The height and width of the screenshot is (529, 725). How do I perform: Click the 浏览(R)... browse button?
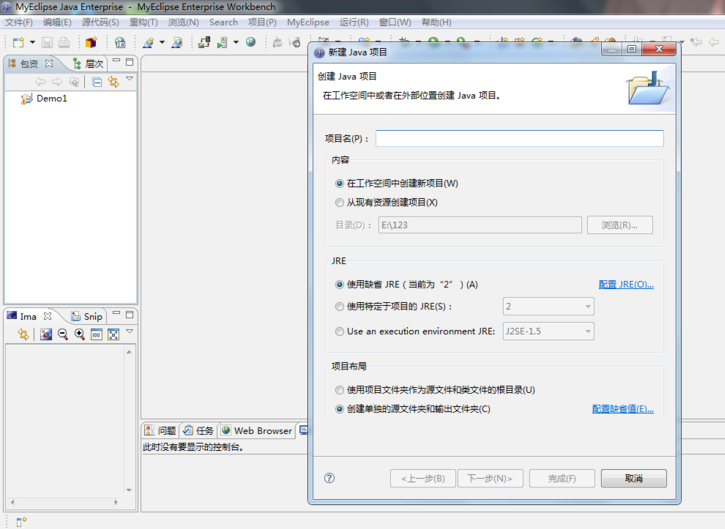pos(620,225)
